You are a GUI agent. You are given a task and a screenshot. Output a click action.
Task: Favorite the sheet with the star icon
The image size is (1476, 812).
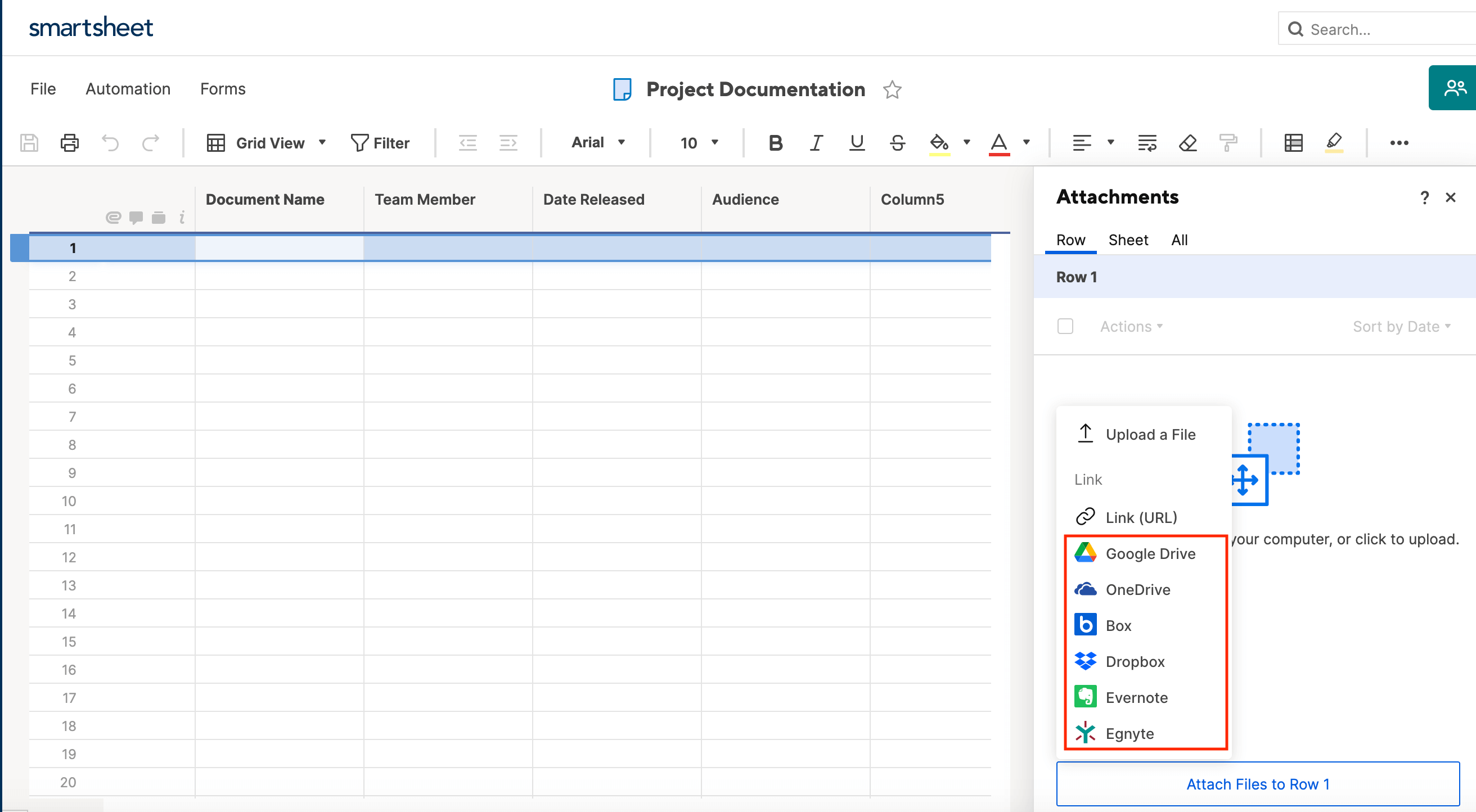click(892, 90)
